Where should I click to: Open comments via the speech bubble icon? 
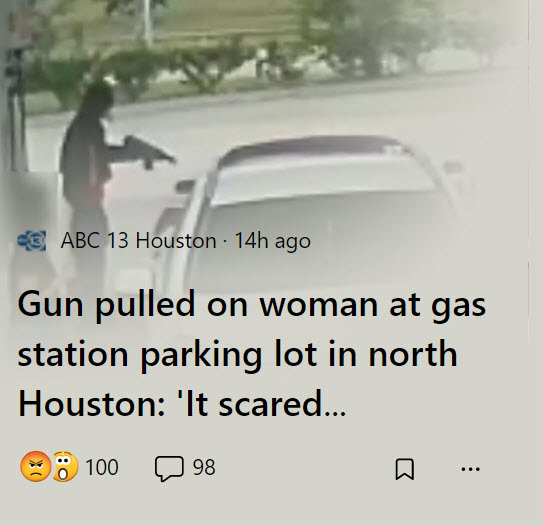[169, 469]
